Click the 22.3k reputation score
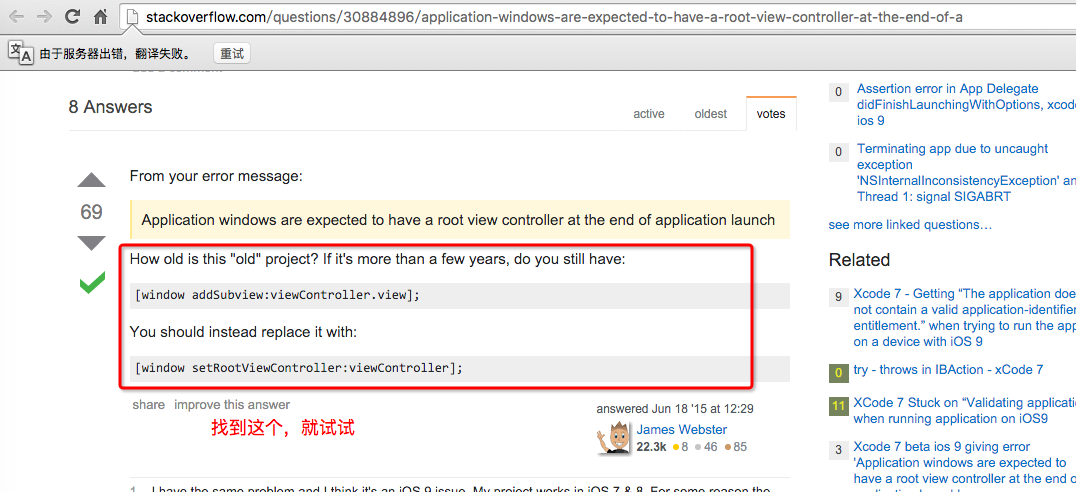1076x492 pixels. (651, 447)
